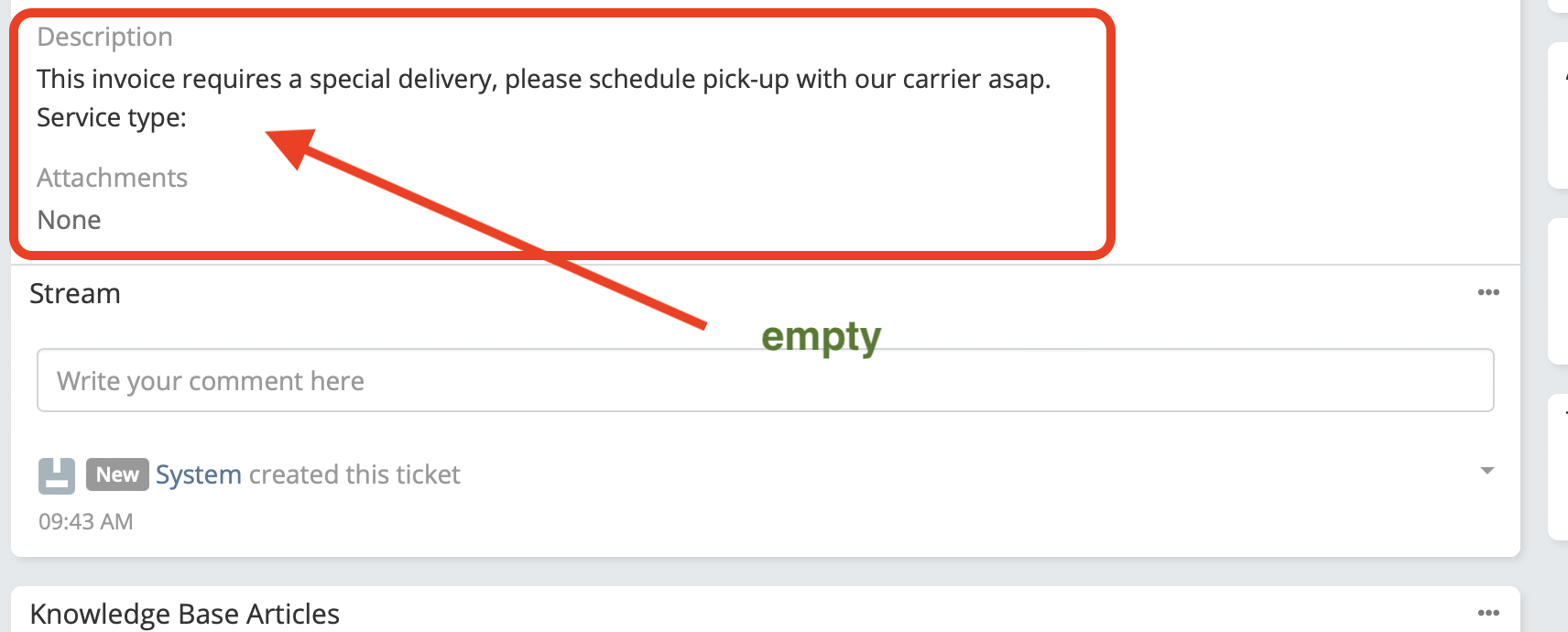Click the Attachments field label
Viewport: 1568px width, 632px height.
(113, 178)
